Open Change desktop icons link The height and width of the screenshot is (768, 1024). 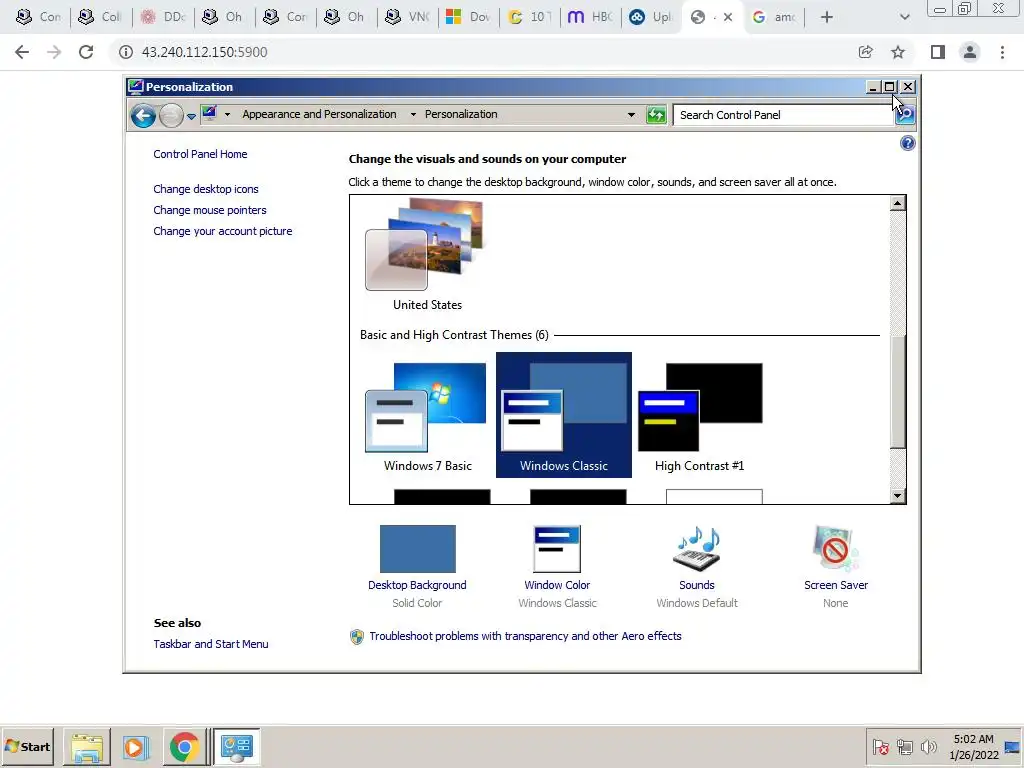coord(206,189)
